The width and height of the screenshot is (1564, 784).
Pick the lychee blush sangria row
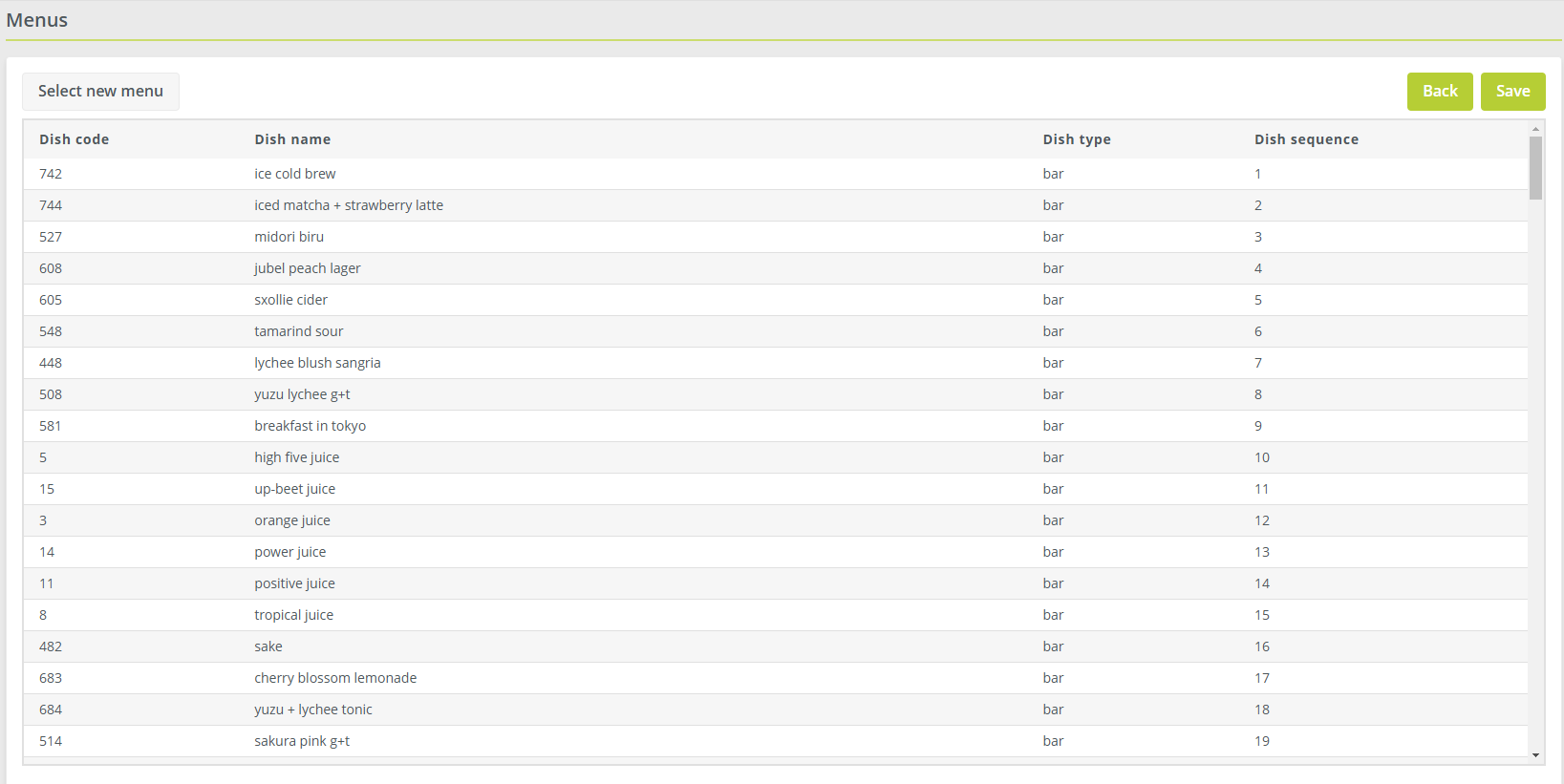pyautogui.click(x=317, y=363)
